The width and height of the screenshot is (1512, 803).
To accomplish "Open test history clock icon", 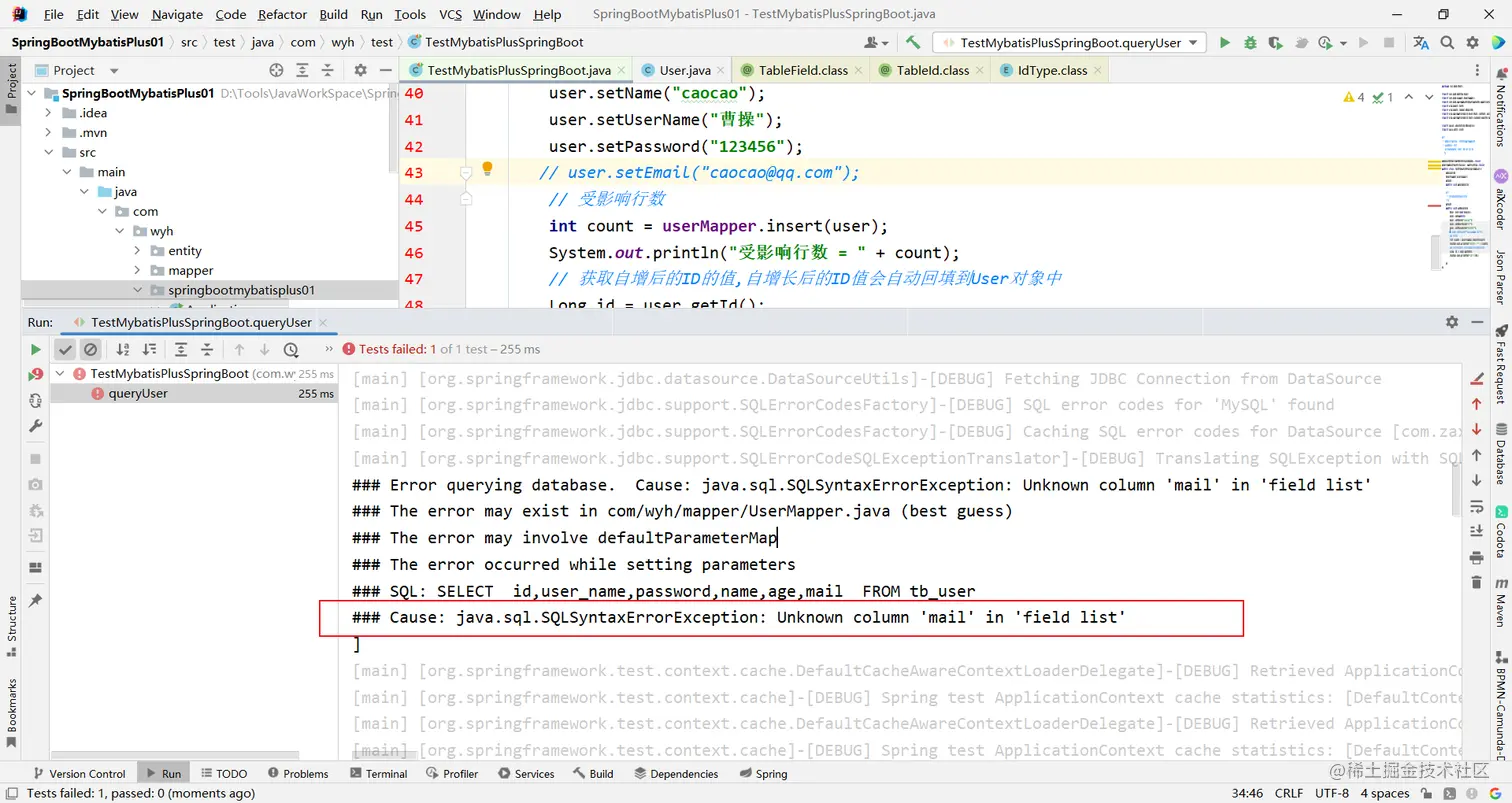I will (291, 349).
